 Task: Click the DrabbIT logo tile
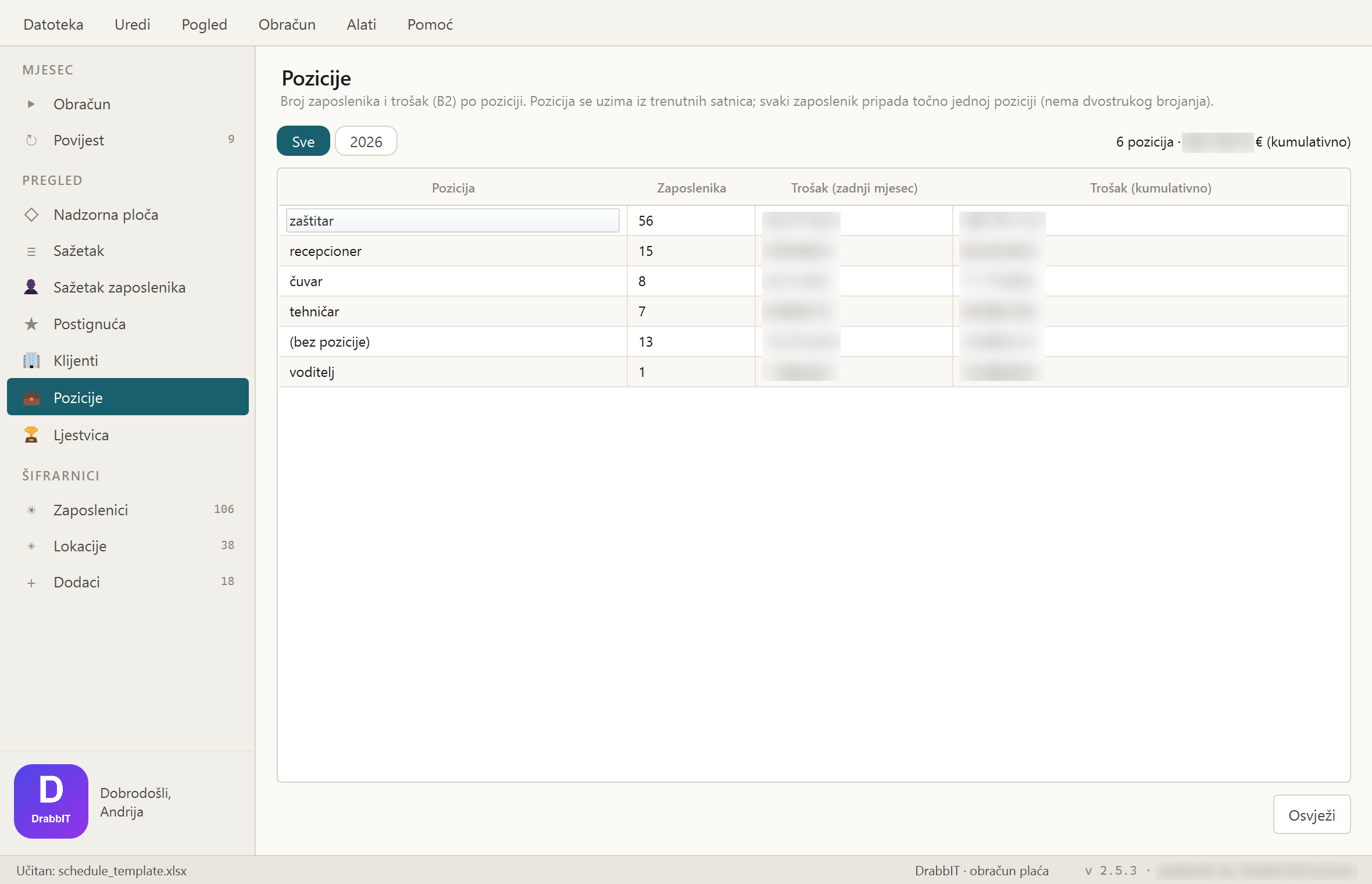(51, 801)
